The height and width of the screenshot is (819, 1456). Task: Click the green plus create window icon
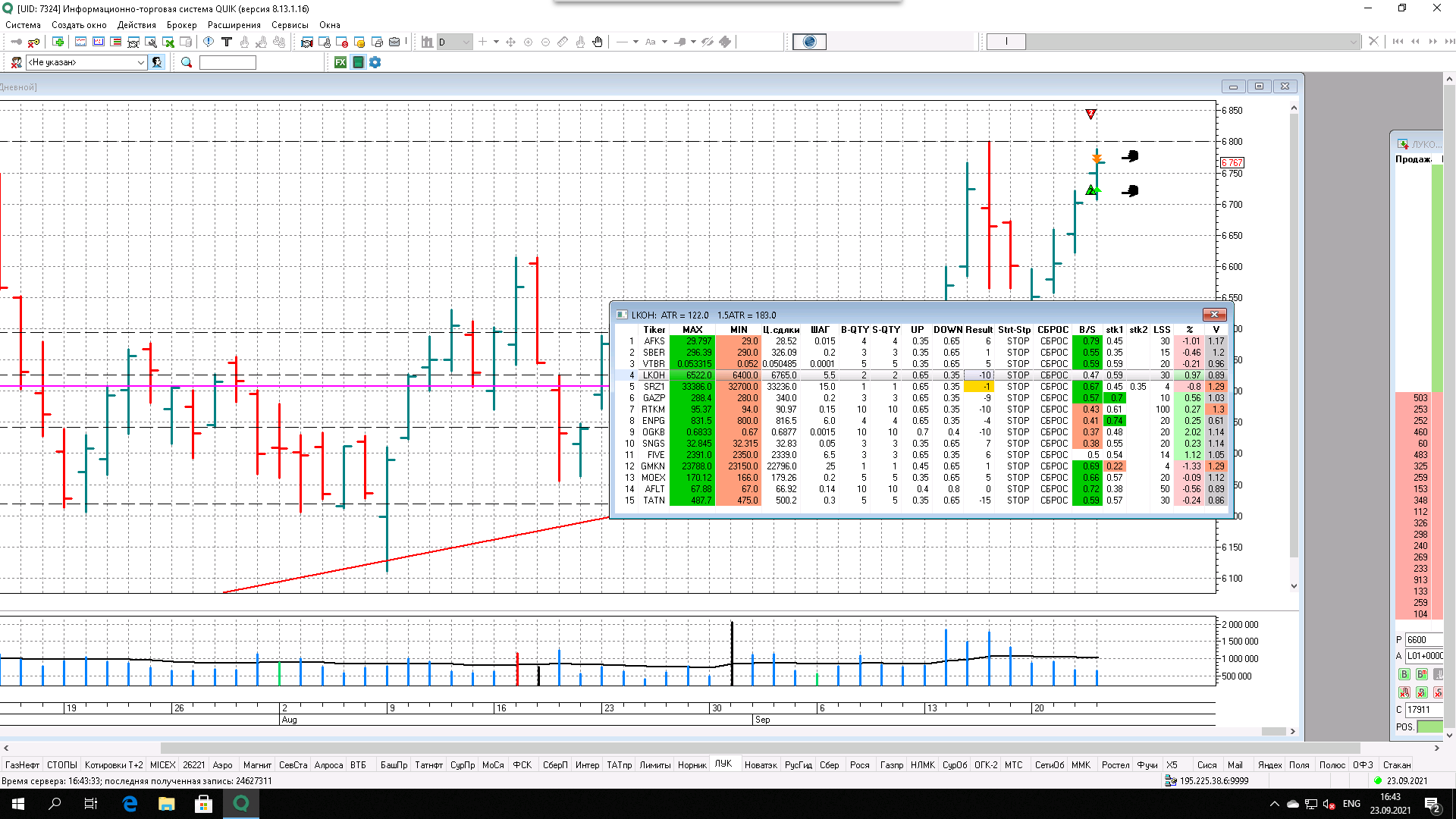[x=58, y=42]
